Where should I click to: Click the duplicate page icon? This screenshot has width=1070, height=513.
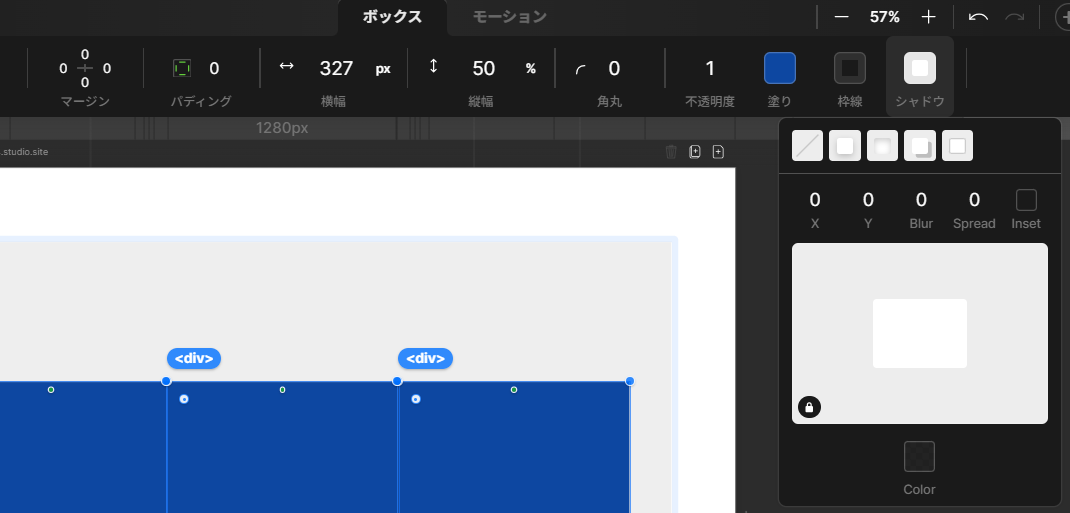[695, 151]
